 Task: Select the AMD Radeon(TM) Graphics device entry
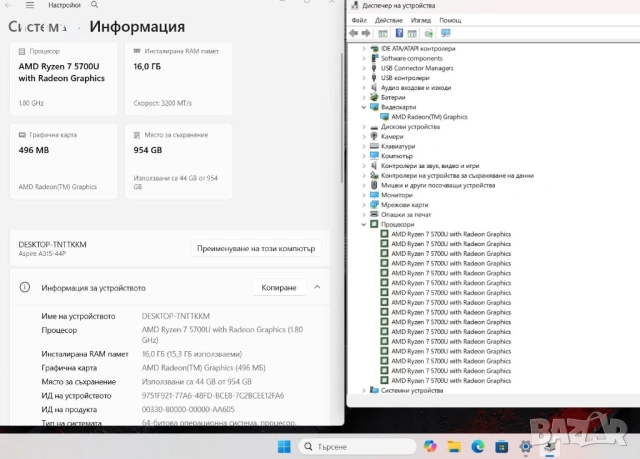pyautogui.click(x=429, y=117)
